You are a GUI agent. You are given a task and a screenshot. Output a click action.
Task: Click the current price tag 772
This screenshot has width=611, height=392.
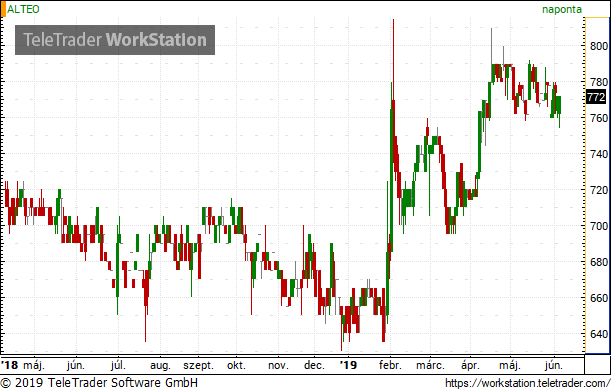click(x=596, y=97)
